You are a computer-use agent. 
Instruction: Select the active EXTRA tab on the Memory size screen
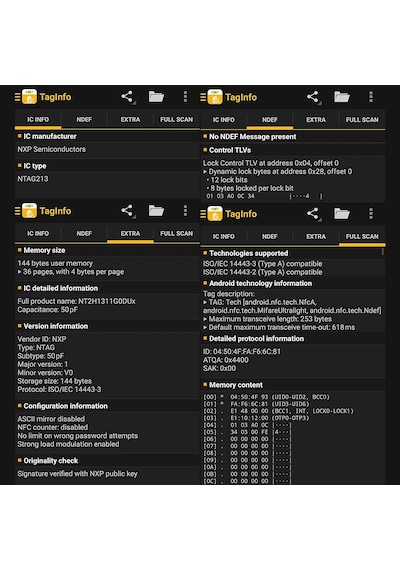click(130, 234)
